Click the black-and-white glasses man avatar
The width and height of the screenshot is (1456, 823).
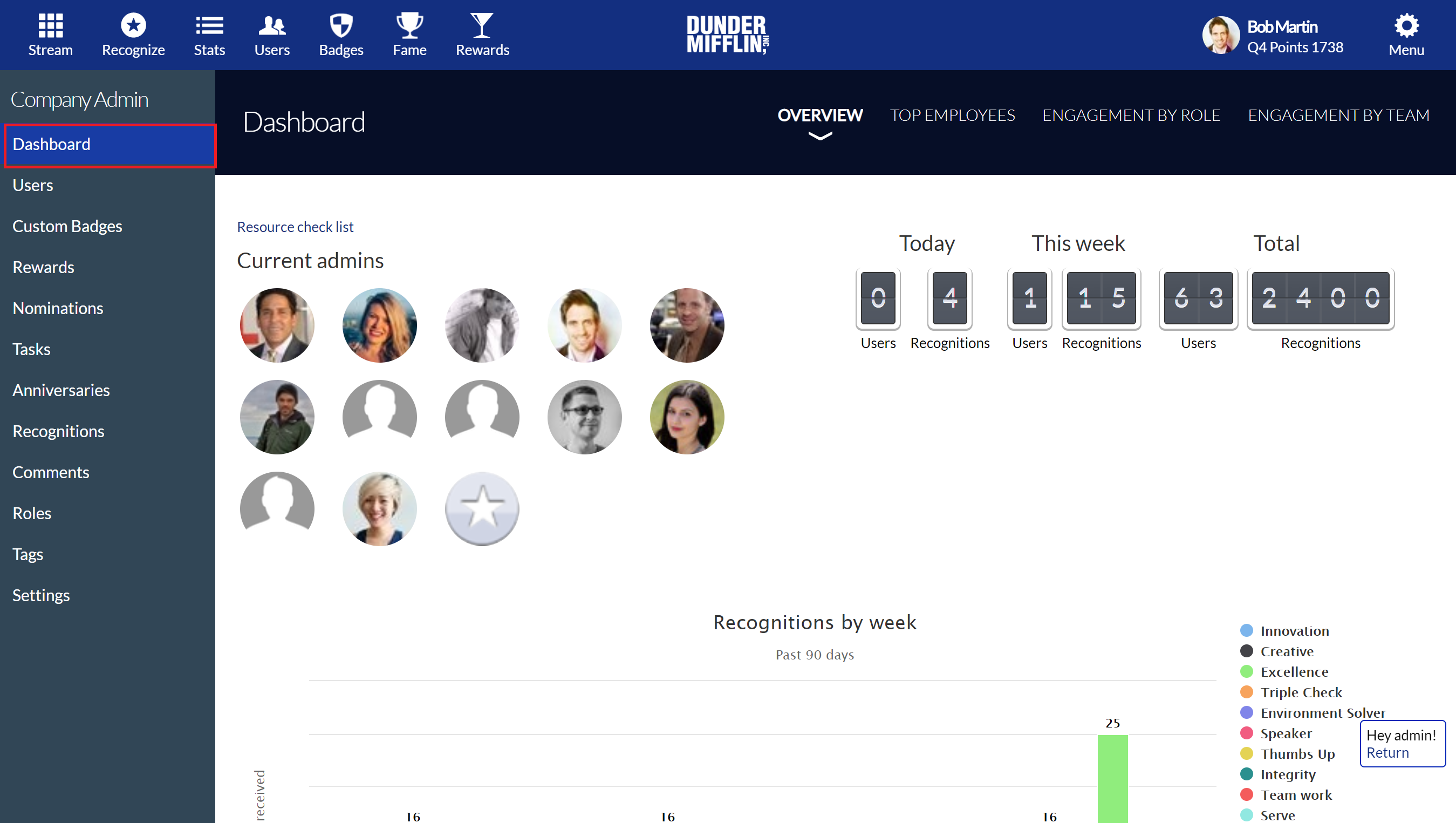pyautogui.click(x=584, y=417)
